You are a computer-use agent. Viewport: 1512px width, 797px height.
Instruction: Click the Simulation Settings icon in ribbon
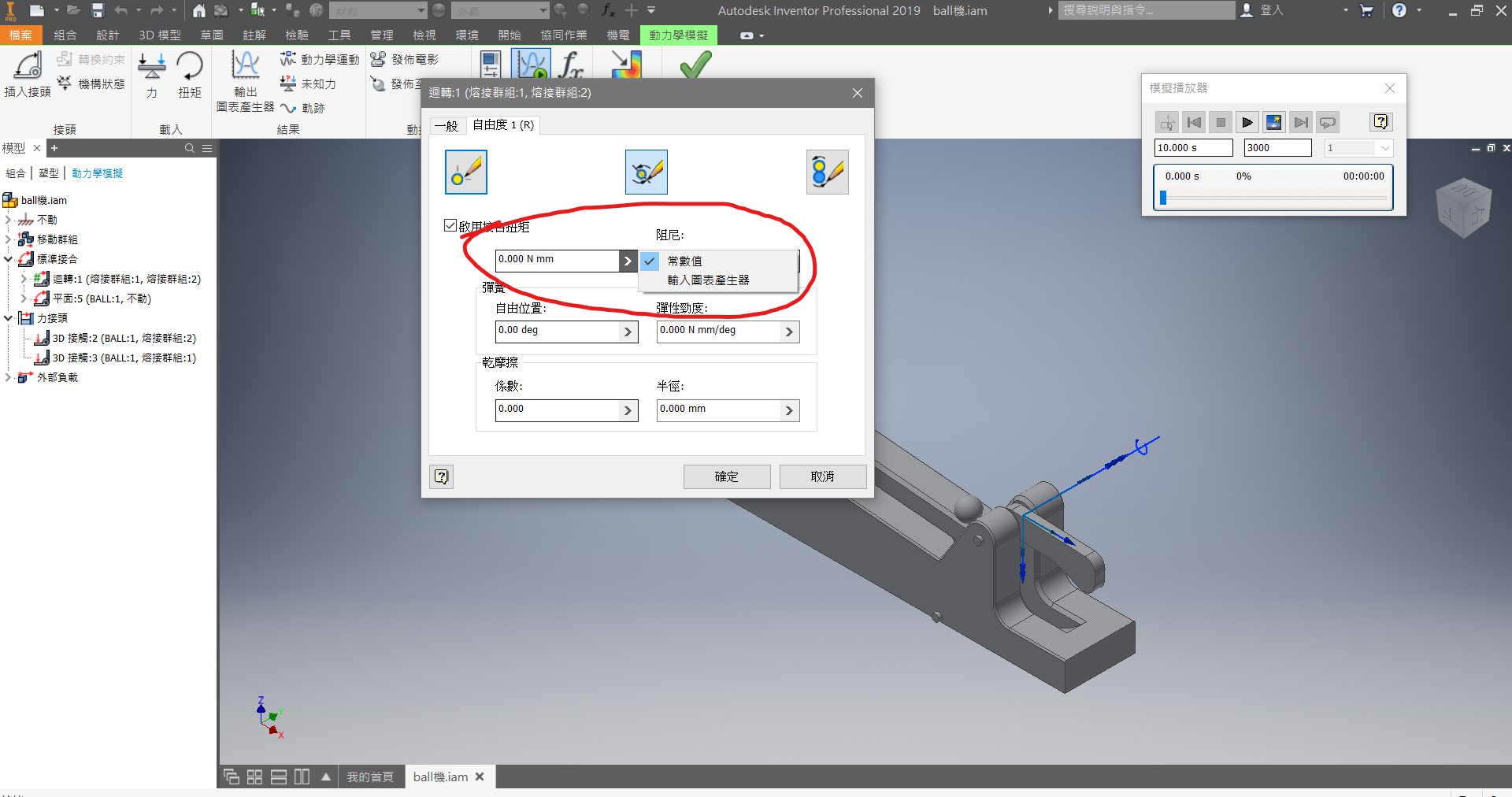[x=491, y=63]
